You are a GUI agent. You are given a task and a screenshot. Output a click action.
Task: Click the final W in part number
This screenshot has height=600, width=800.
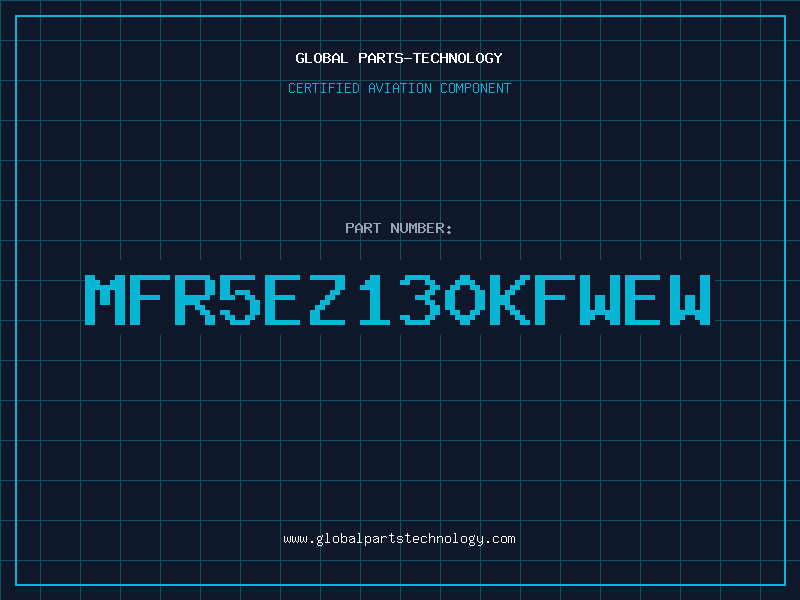click(690, 300)
